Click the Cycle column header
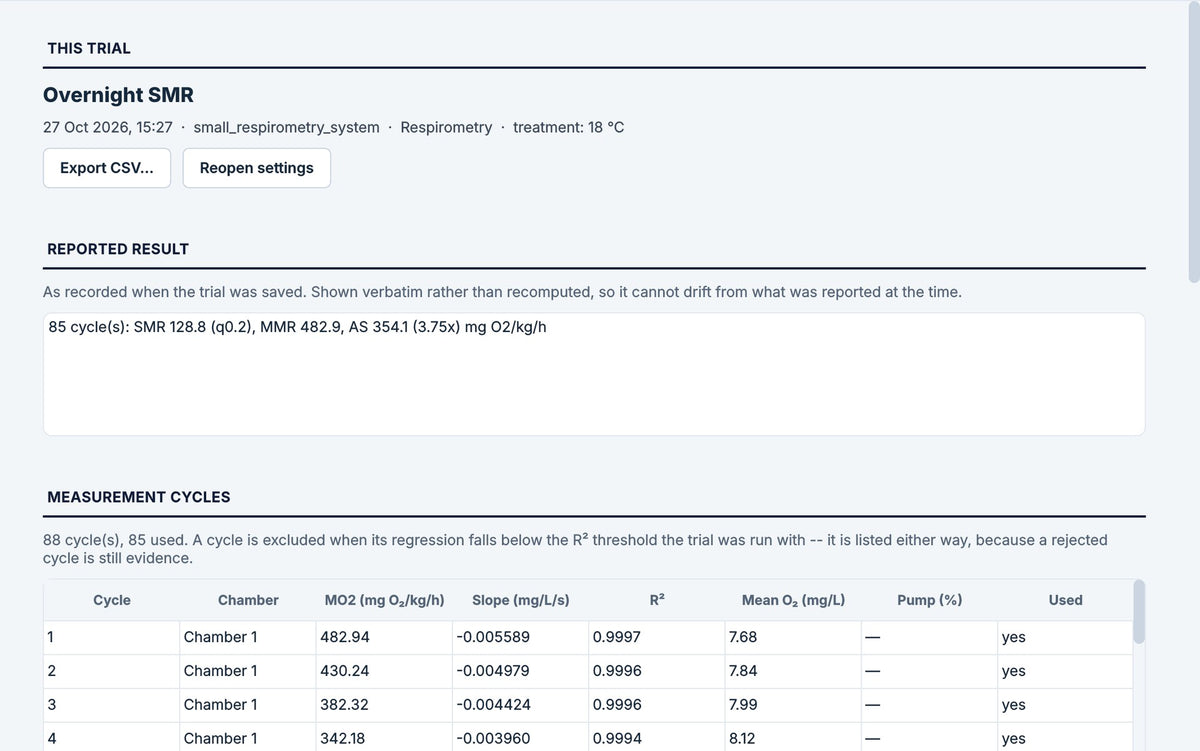The width and height of the screenshot is (1200, 751). 112,600
